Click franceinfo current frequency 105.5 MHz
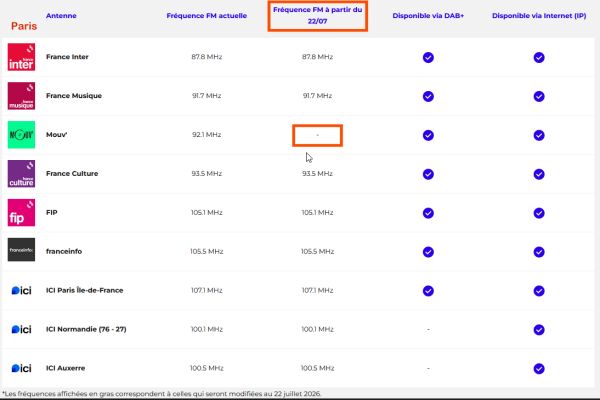Image resolution: width=600 pixels, height=400 pixels. [x=207, y=251]
